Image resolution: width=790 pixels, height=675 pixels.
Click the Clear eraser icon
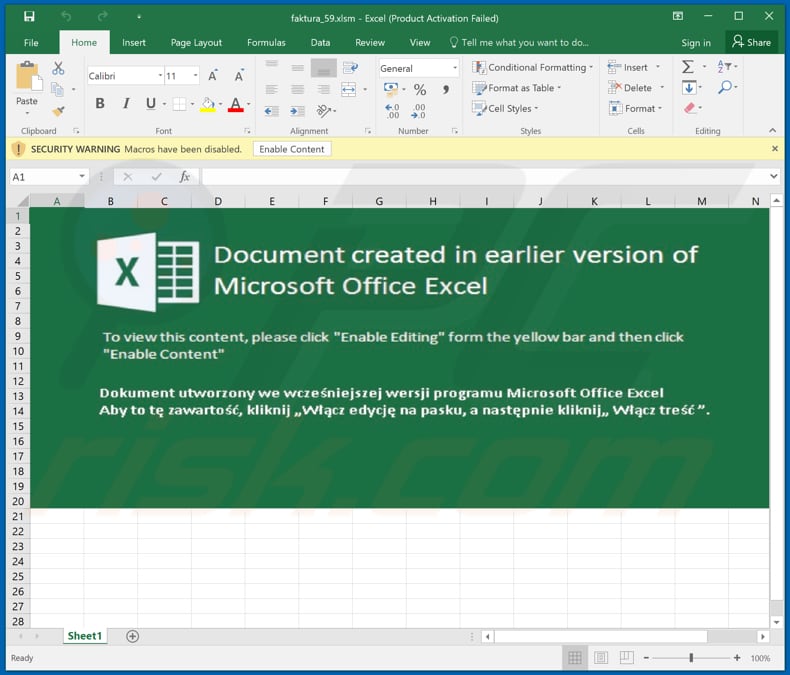(x=690, y=108)
